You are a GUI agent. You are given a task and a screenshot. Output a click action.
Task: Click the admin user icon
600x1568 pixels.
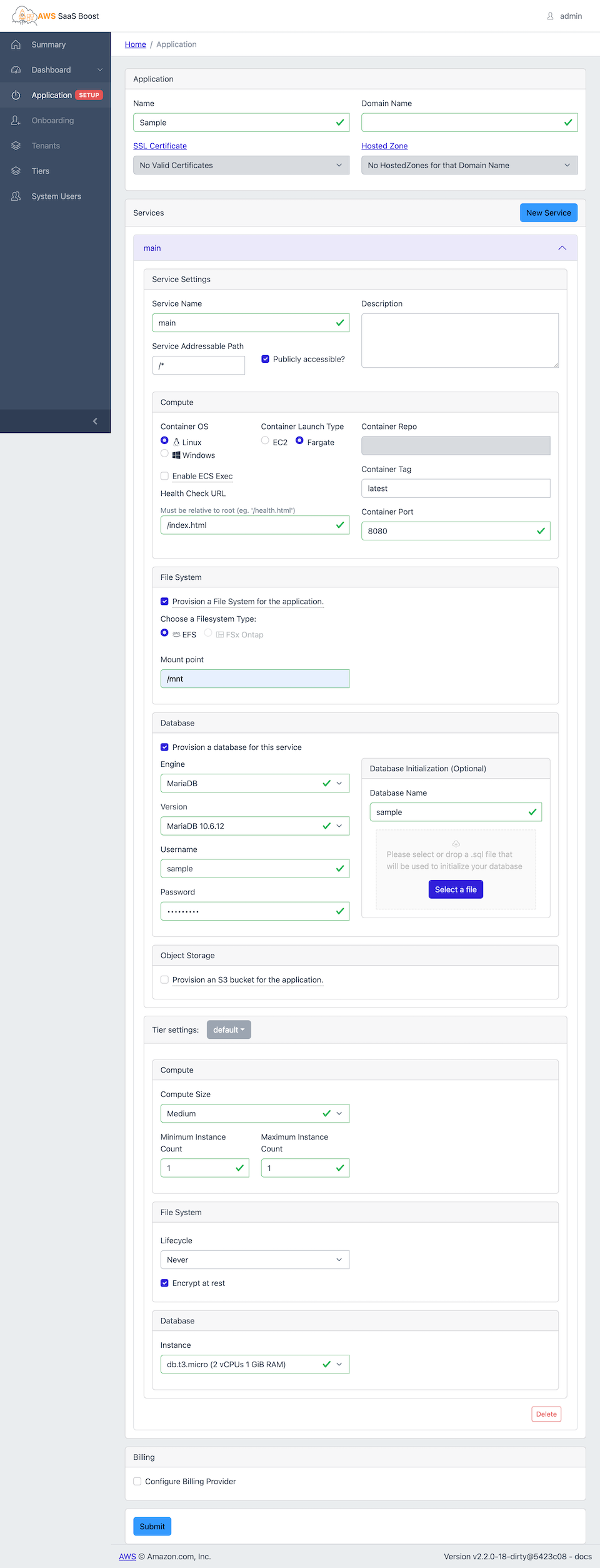[550, 16]
